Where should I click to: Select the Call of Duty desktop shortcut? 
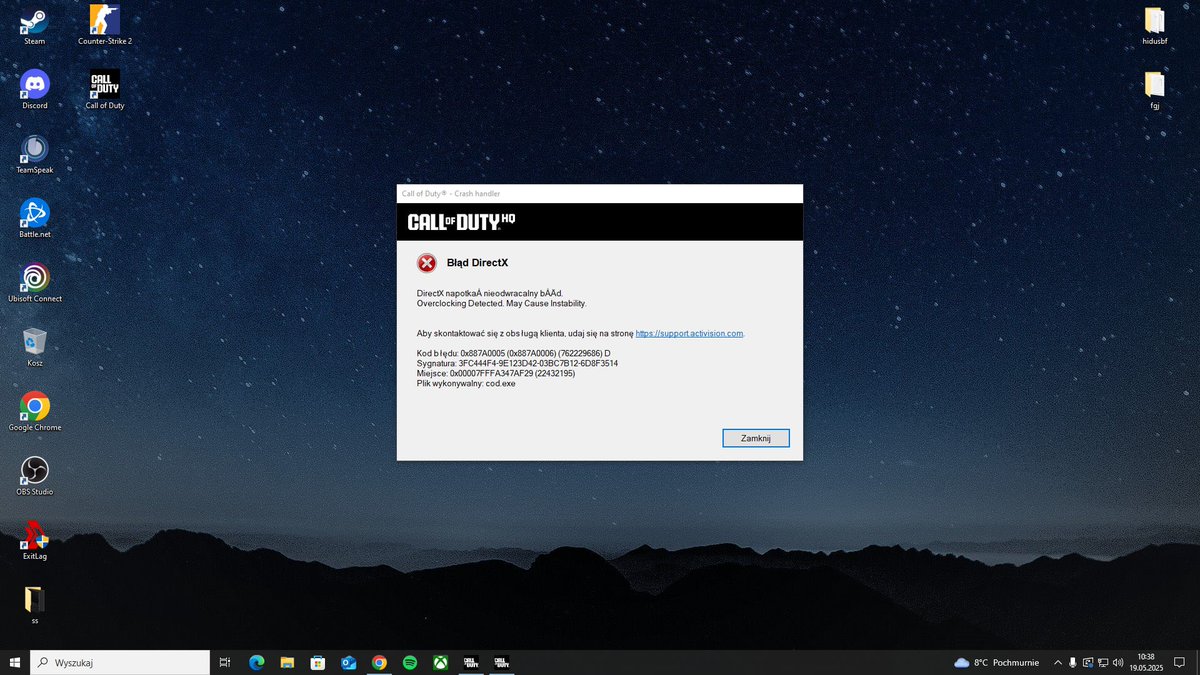click(105, 89)
